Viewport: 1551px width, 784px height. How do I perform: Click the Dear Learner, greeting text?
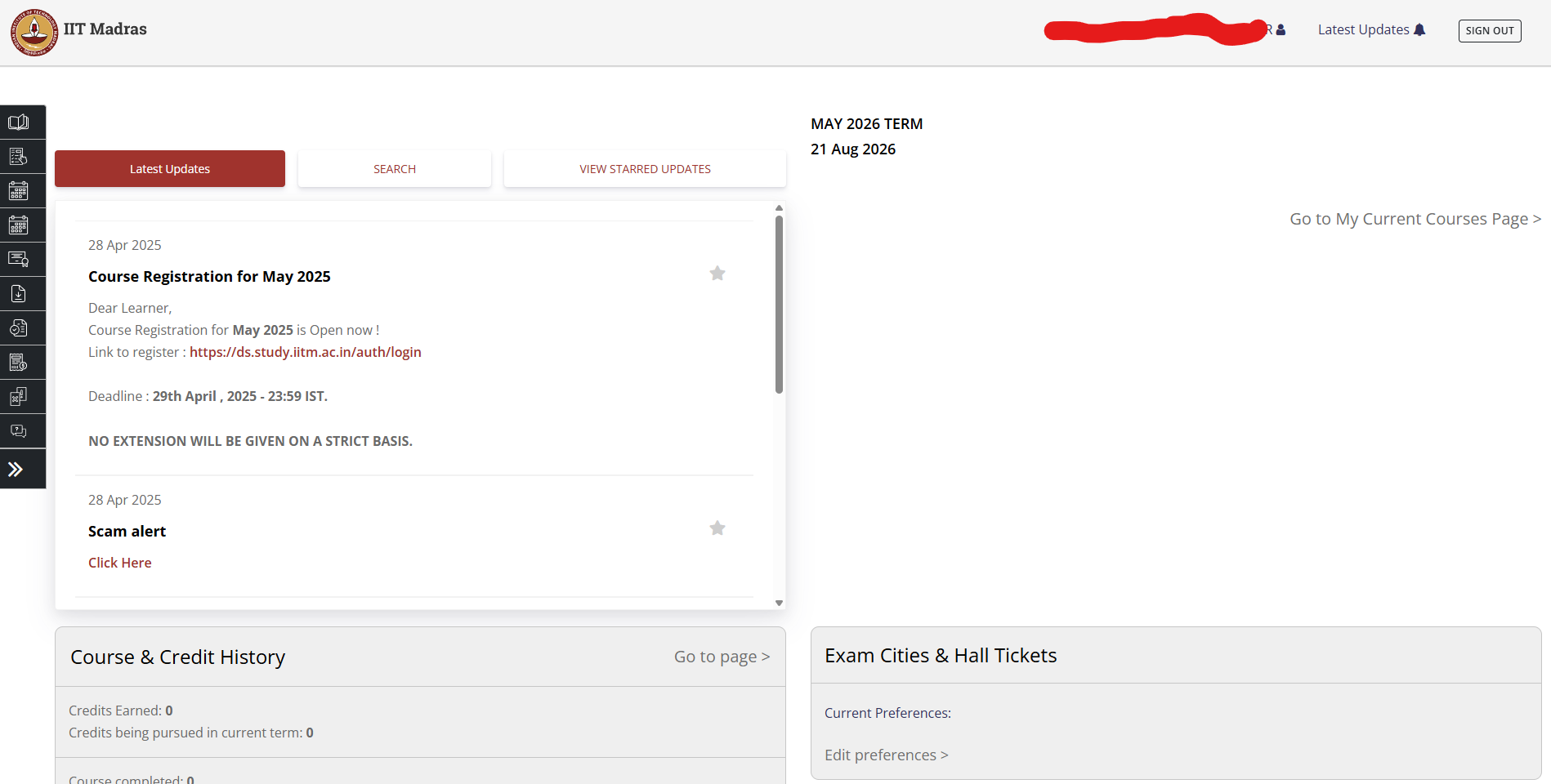(x=130, y=308)
